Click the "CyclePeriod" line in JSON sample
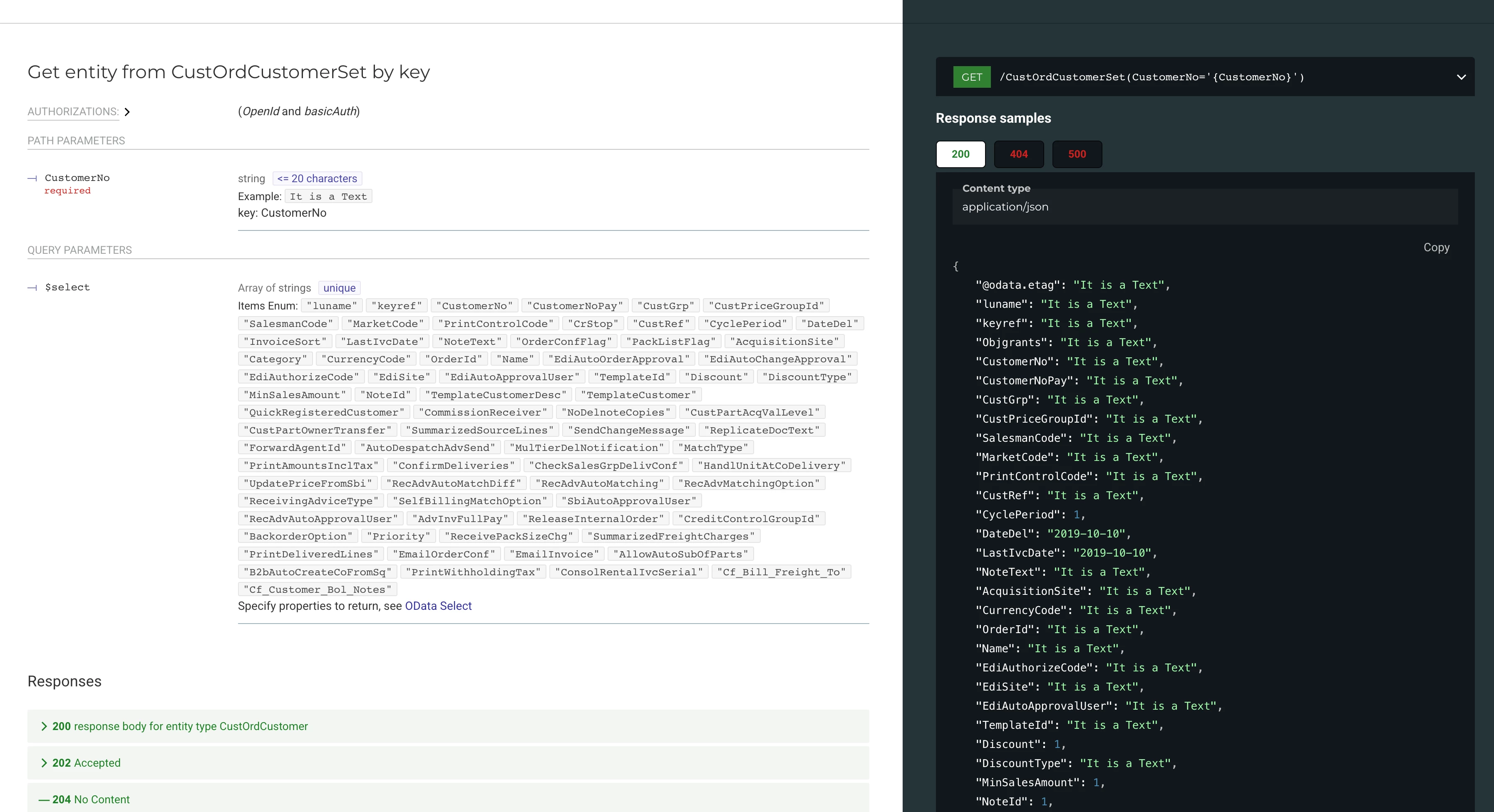This screenshot has height=812, width=1494. pyautogui.click(x=1030, y=515)
